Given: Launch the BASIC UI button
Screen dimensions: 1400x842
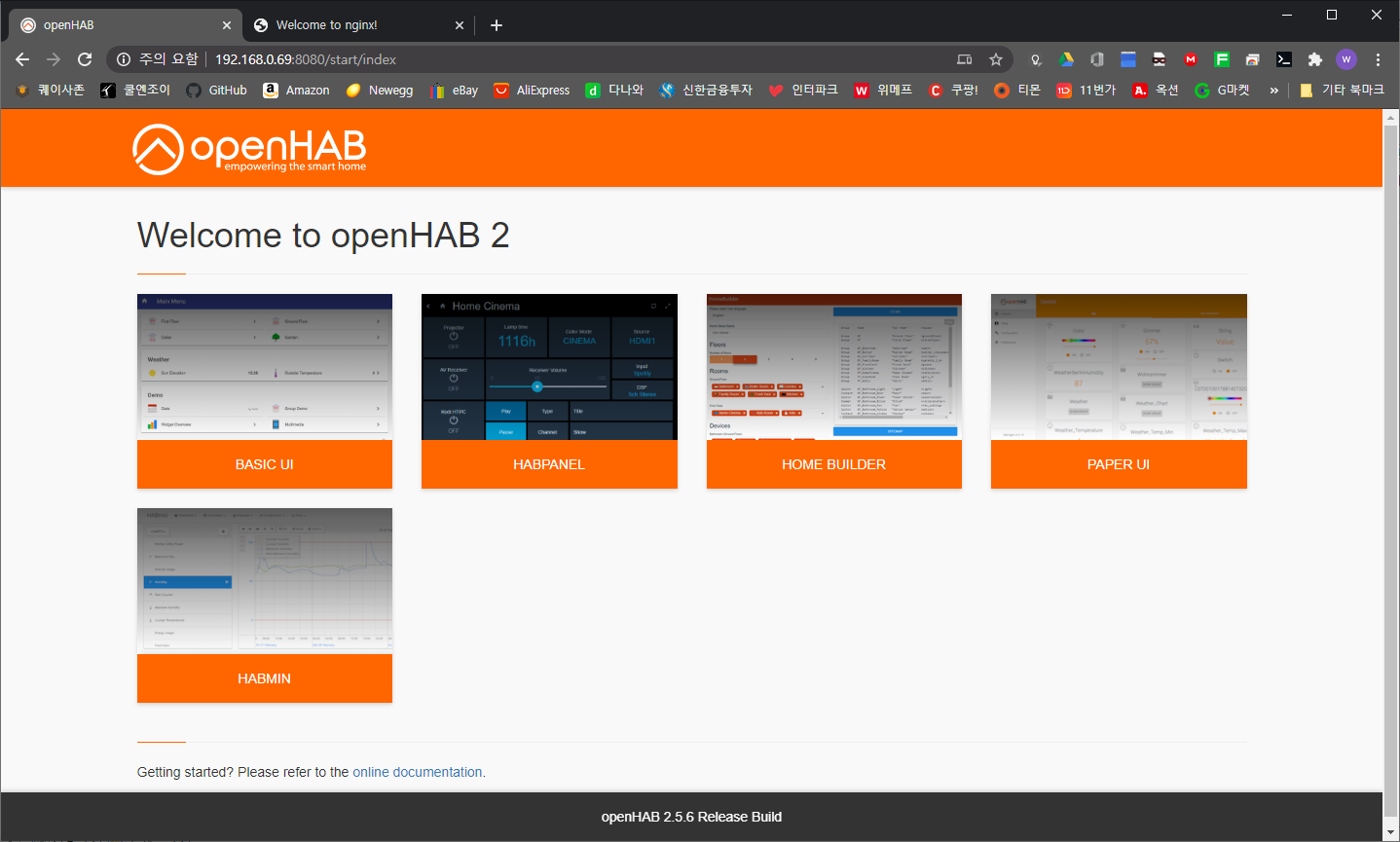Looking at the screenshot, I should click(265, 464).
